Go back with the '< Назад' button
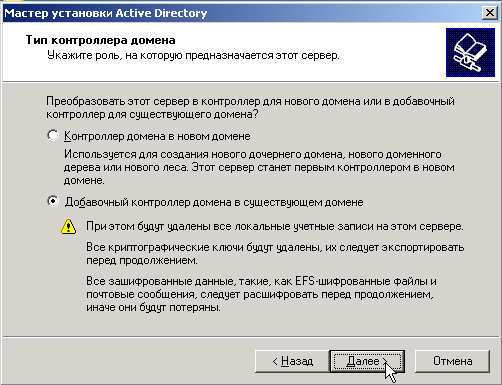The width and height of the screenshot is (502, 385). point(292,361)
